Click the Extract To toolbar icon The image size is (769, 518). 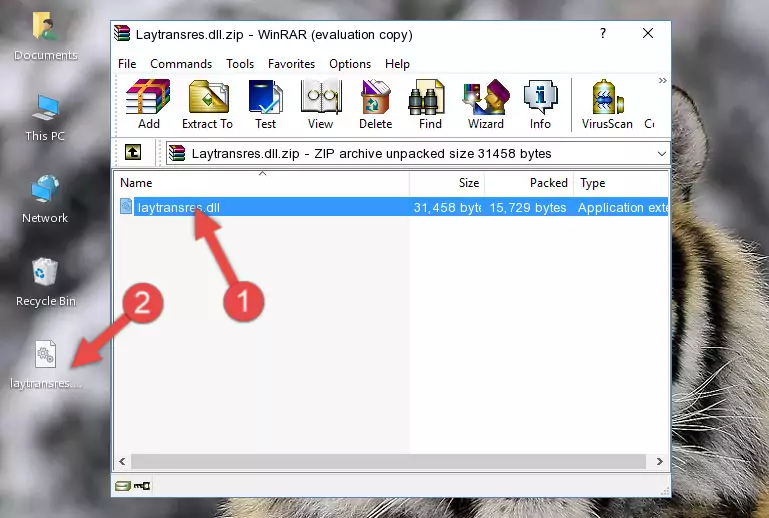(x=207, y=104)
